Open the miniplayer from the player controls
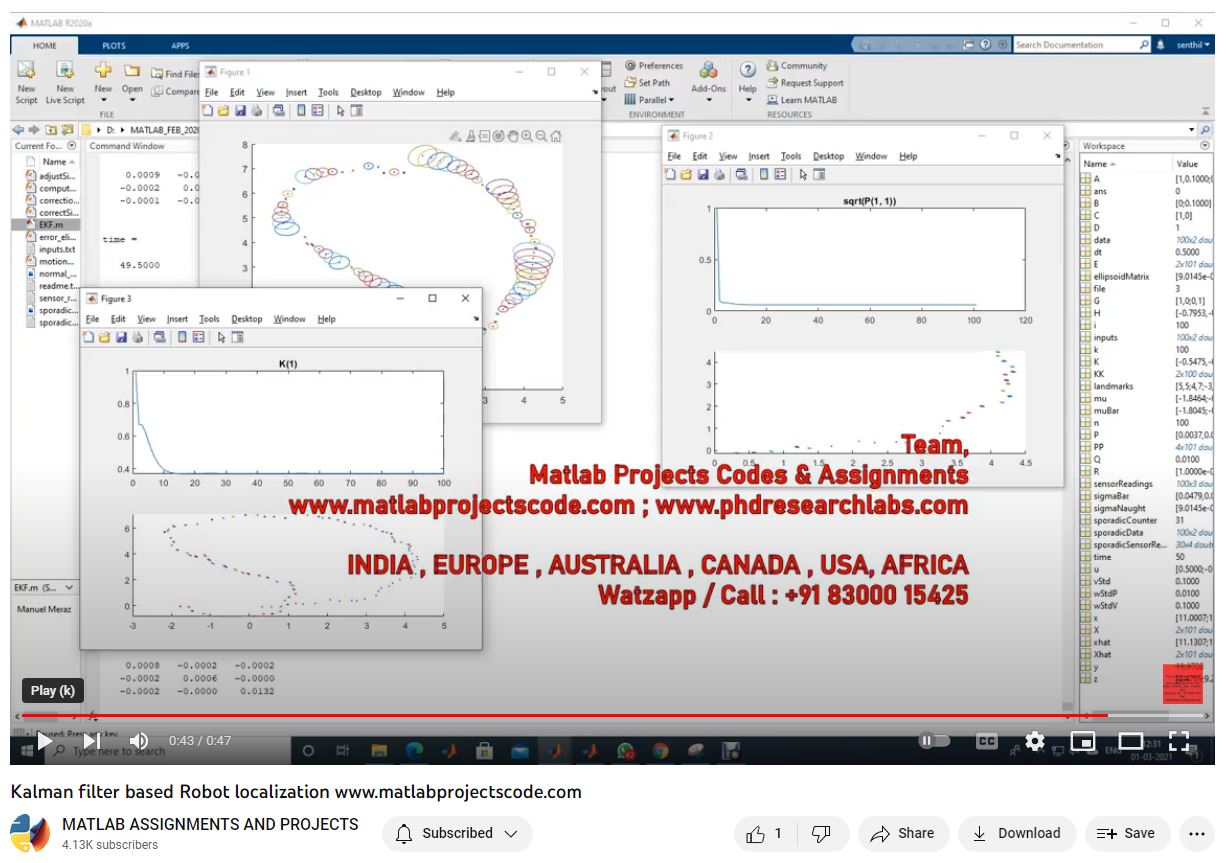Viewport: 1226px width, 863px height. click(1083, 741)
